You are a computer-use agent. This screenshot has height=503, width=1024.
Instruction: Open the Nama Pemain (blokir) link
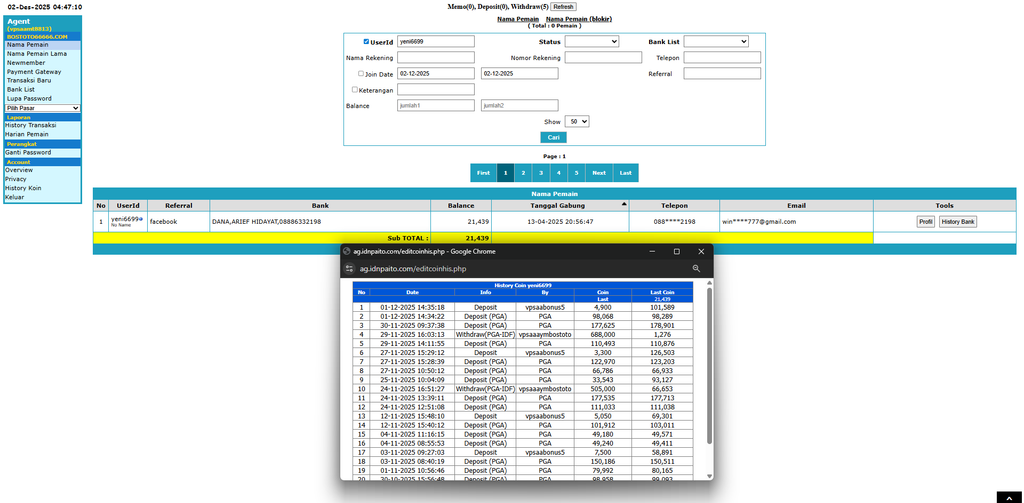[x=579, y=19]
